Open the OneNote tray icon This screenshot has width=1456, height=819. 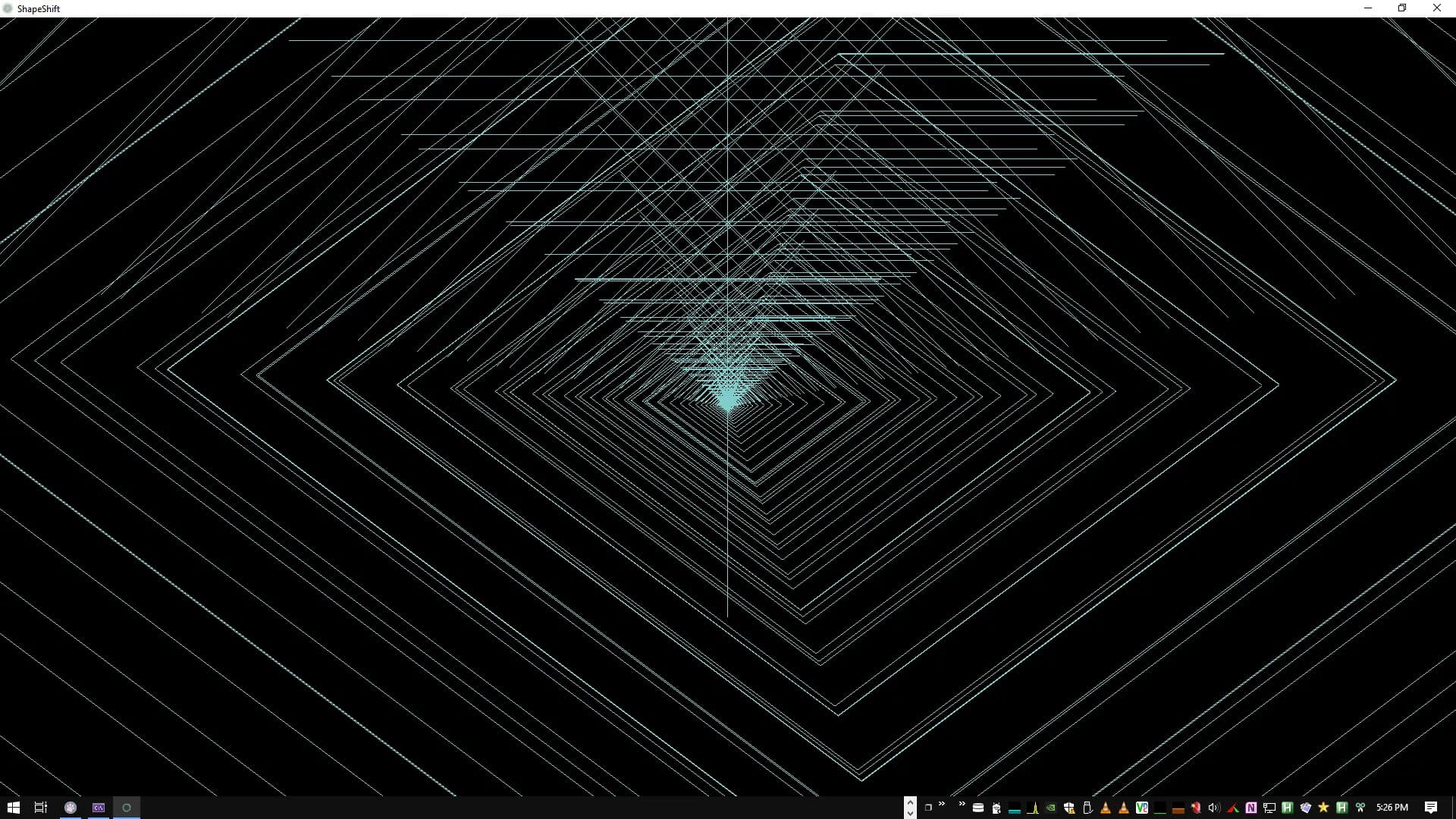(x=1251, y=808)
